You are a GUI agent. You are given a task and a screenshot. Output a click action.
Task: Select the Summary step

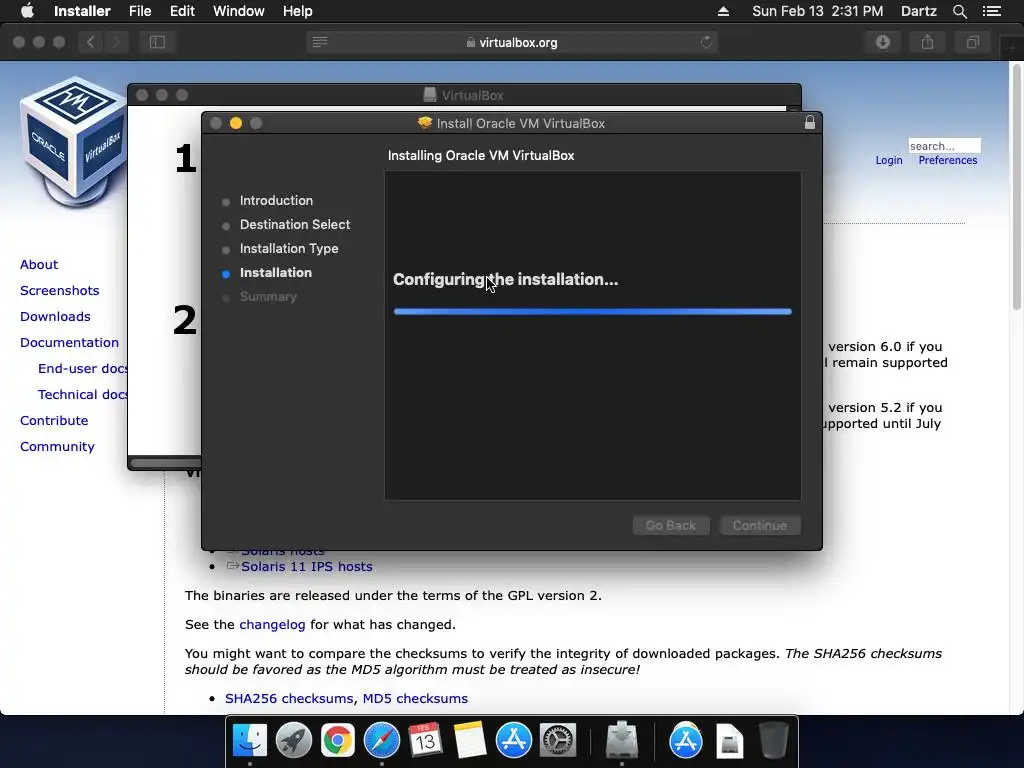(268, 296)
